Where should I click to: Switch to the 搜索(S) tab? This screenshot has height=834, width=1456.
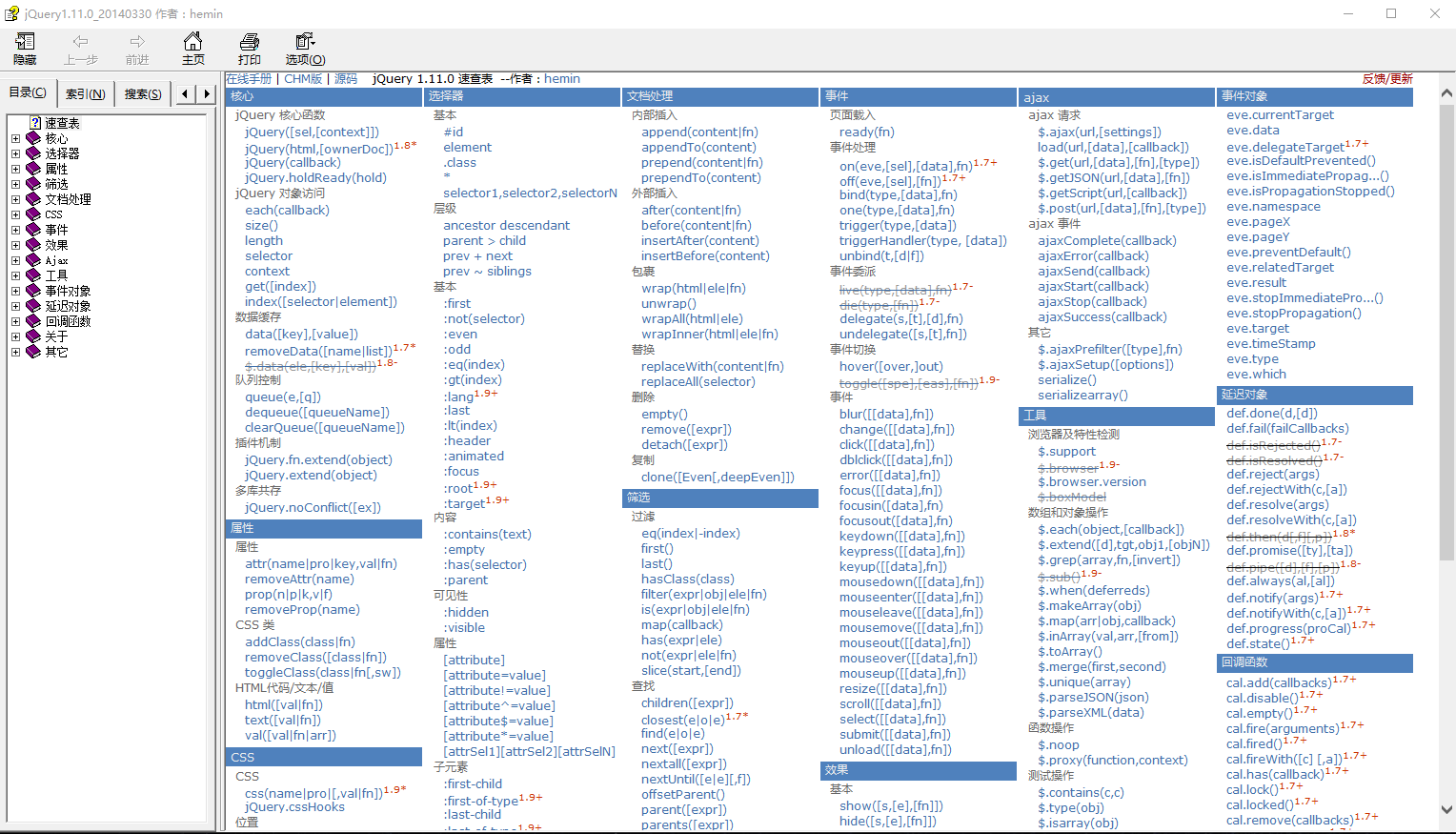tap(143, 93)
